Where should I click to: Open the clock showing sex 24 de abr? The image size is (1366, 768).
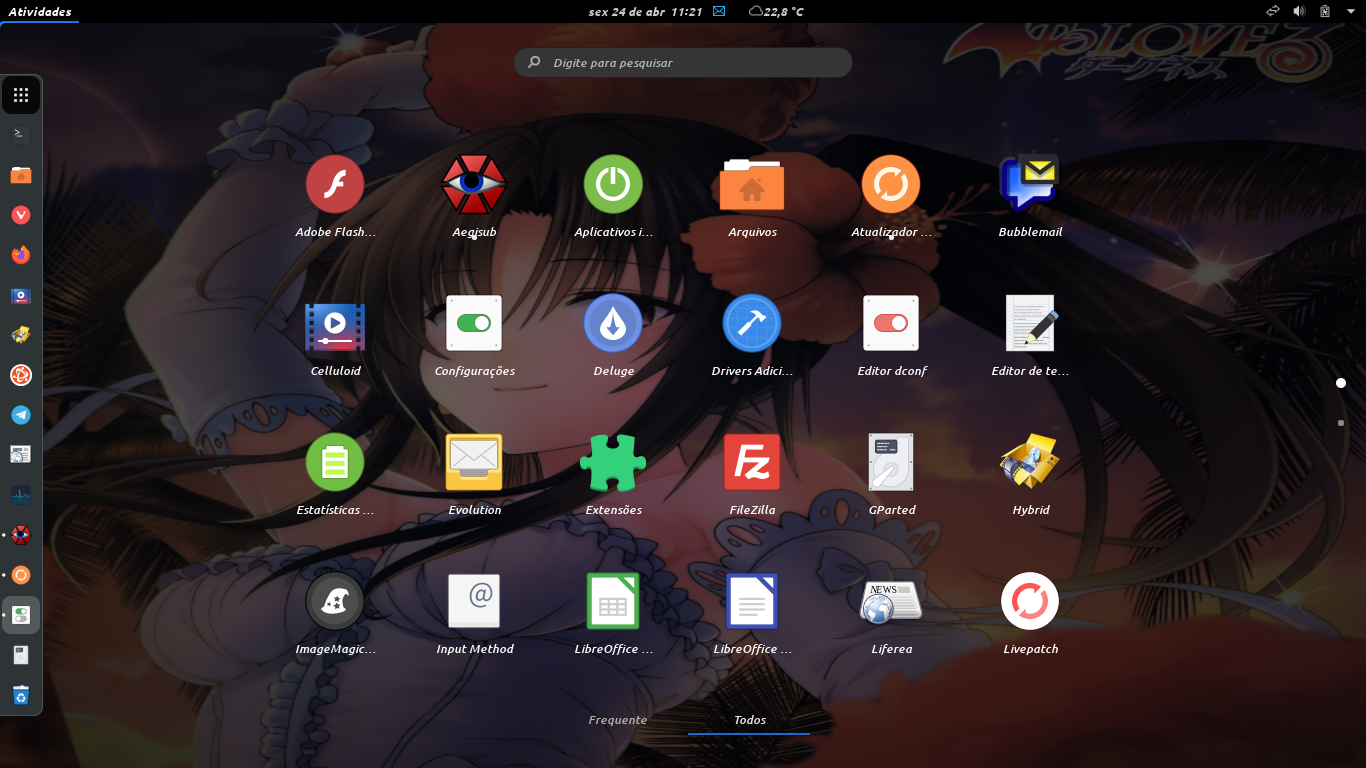coord(645,12)
